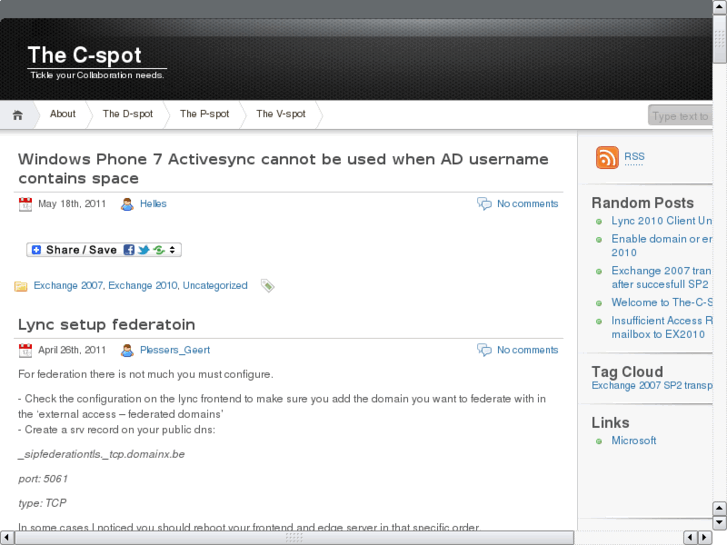Click comment bubble icon of Lync federation post
The height and width of the screenshot is (545, 727).
[484, 350]
